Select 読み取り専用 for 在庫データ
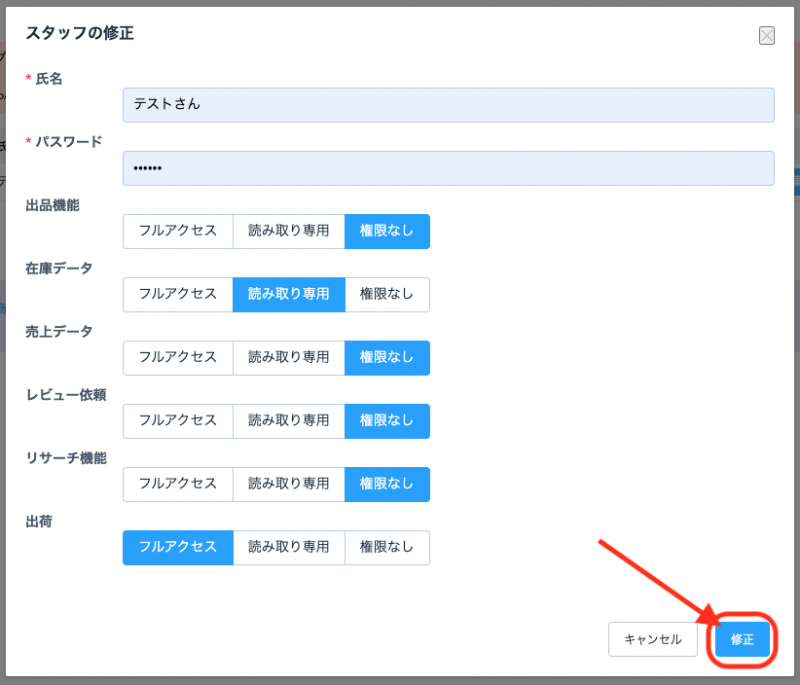Image resolution: width=800 pixels, height=685 pixels. click(289, 295)
